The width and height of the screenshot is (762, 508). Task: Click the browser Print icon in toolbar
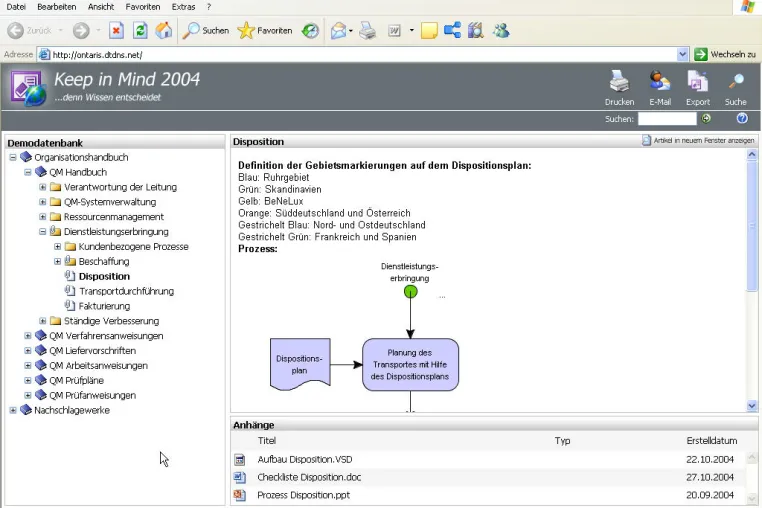pos(367,31)
